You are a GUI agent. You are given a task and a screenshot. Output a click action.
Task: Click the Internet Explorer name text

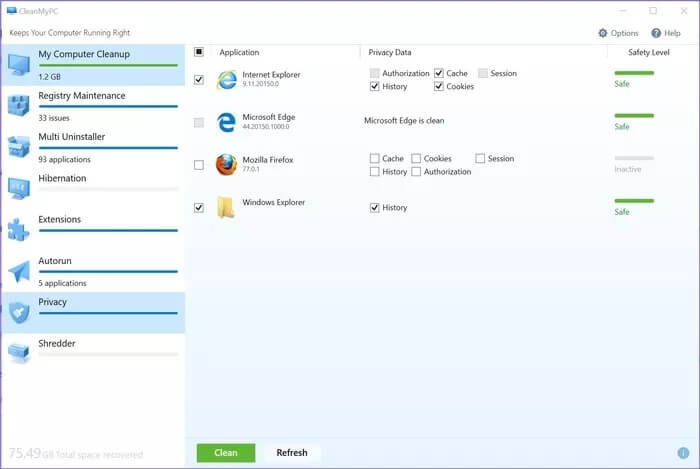(x=271, y=75)
